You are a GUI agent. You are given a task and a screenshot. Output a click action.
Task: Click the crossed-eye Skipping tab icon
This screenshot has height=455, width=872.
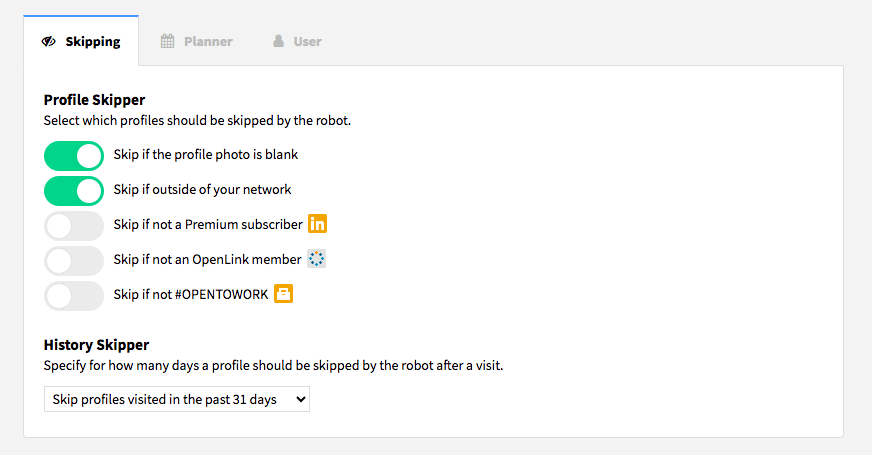tap(49, 41)
